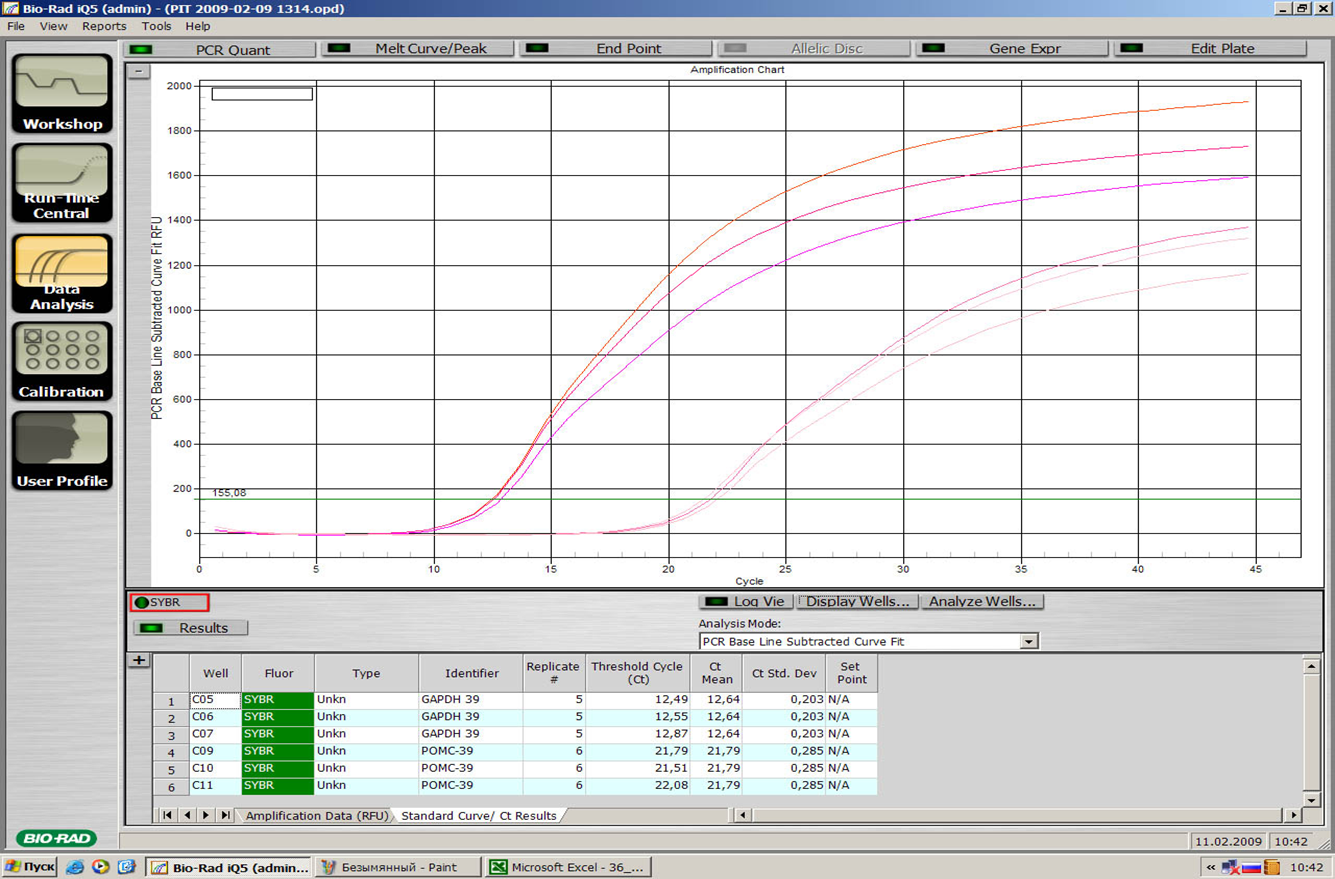Image resolution: width=1335 pixels, height=879 pixels.
Task: Open the Data Analysis module
Action: pos(62,274)
